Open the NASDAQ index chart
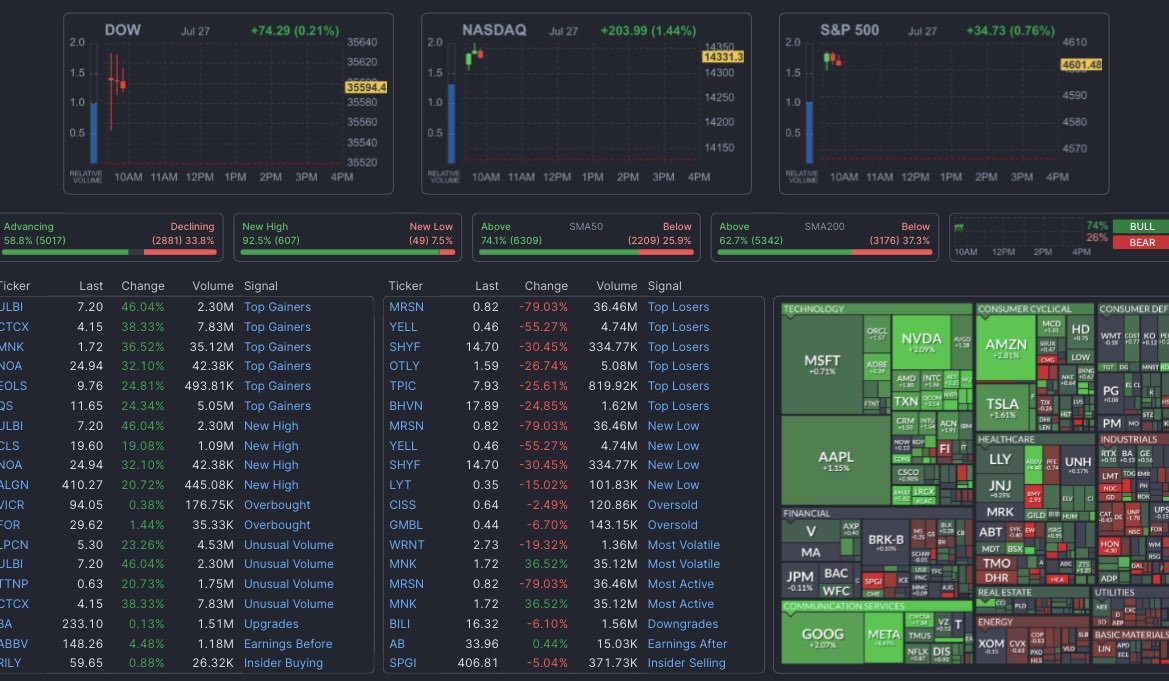Image resolution: width=1169 pixels, height=681 pixels. point(586,104)
